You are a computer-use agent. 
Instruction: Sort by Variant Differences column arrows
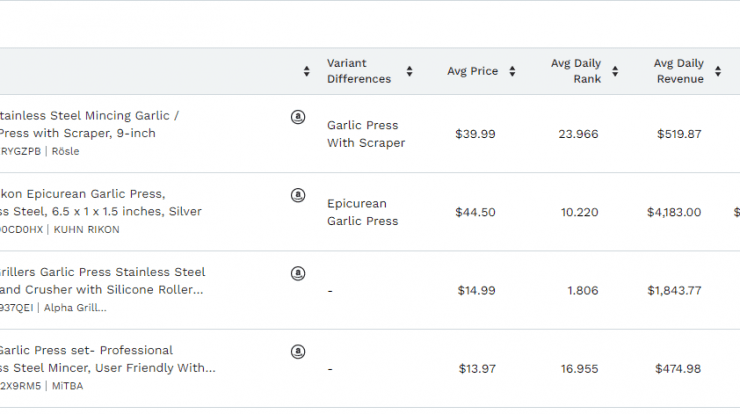[409, 71]
